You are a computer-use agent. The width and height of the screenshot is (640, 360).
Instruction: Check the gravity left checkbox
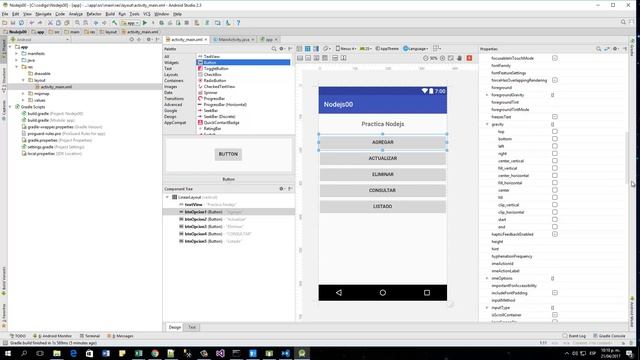pos(555,146)
